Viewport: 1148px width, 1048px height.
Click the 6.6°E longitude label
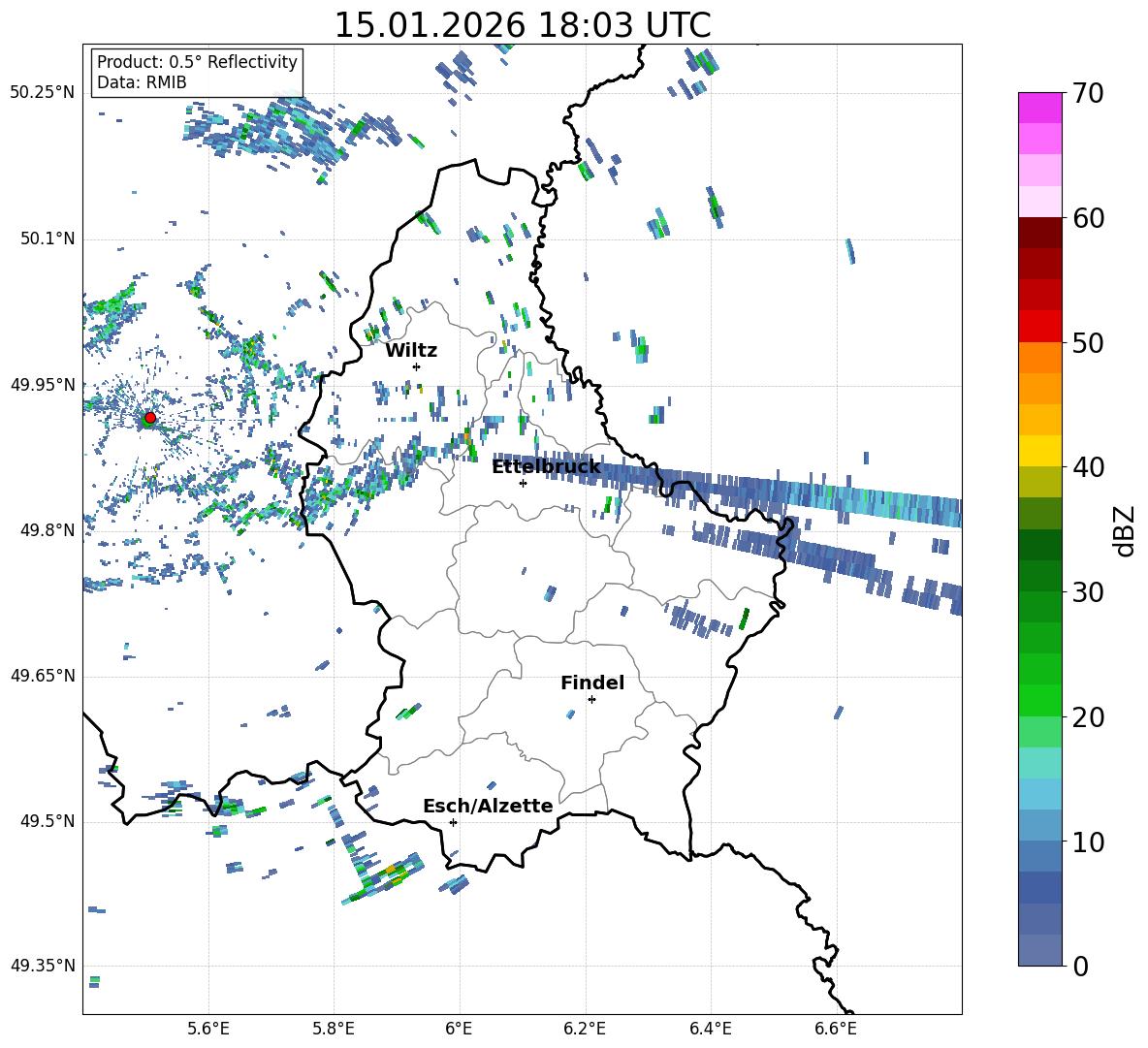pos(836,1029)
